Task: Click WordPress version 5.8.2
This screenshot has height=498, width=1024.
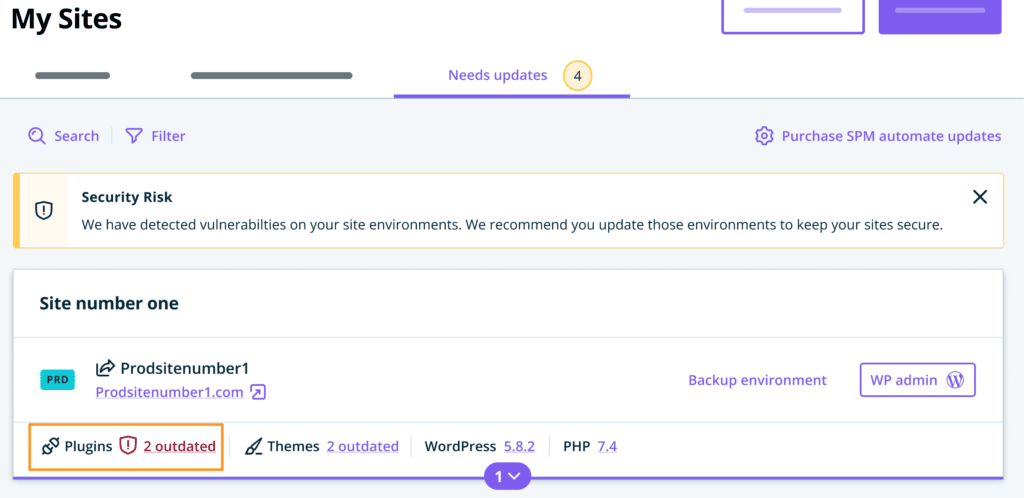Action: (519, 446)
